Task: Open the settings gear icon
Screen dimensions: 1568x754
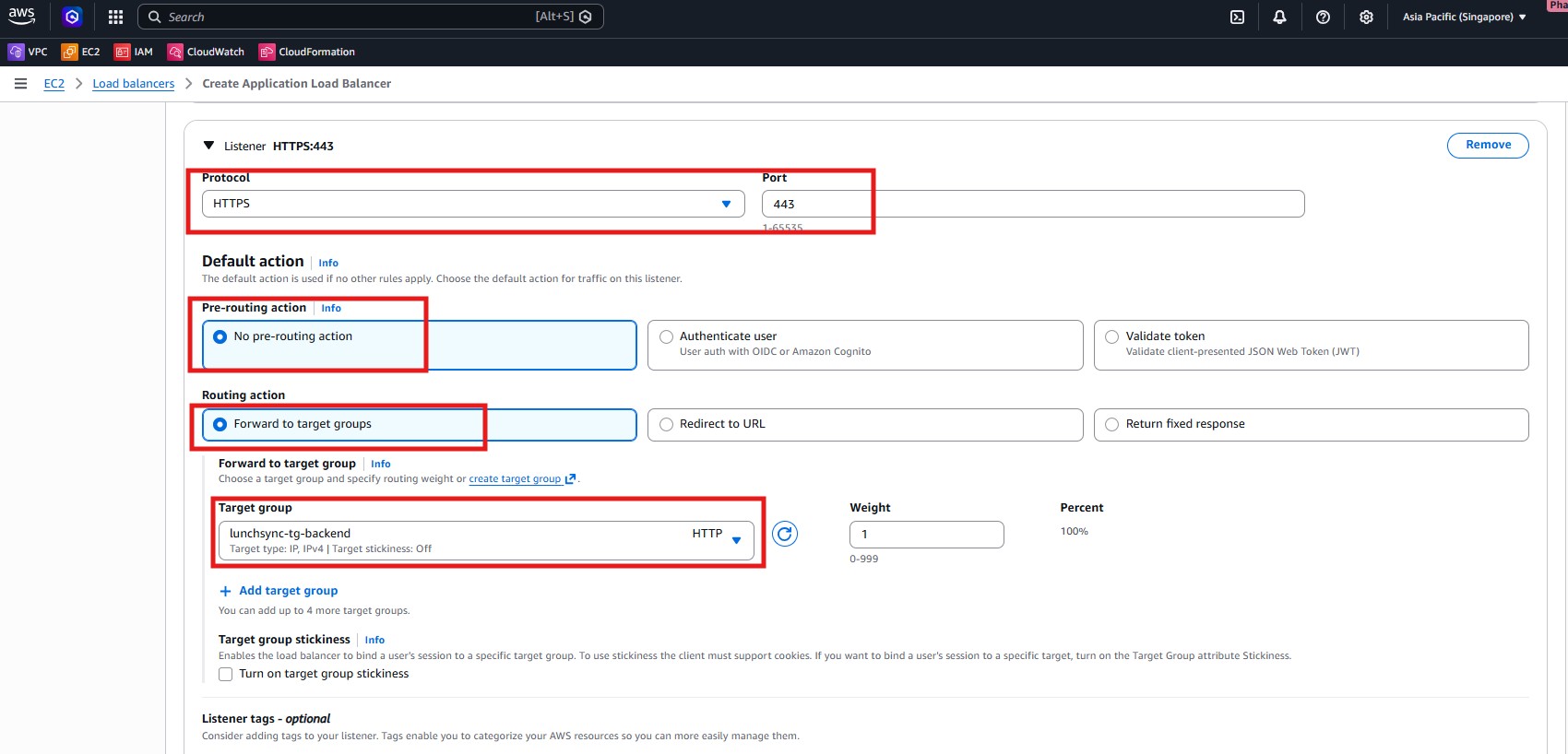Action: [x=1366, y=17]
